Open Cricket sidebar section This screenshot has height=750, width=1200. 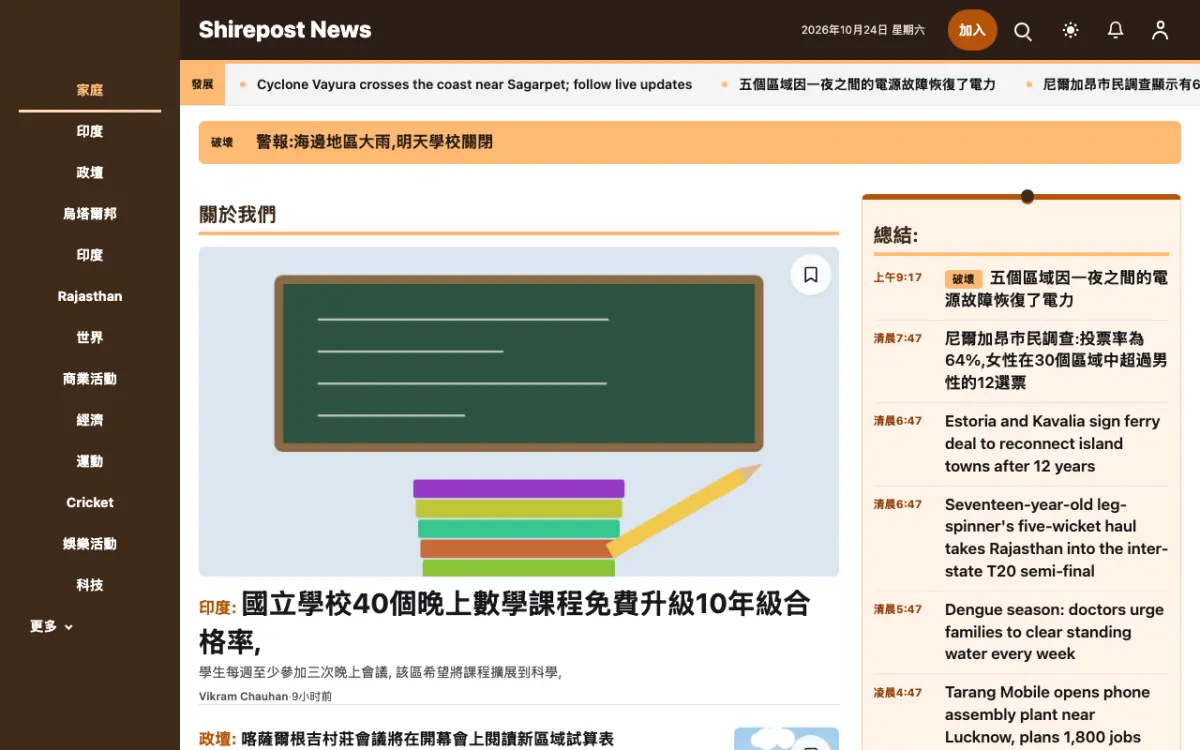point(90,502)
